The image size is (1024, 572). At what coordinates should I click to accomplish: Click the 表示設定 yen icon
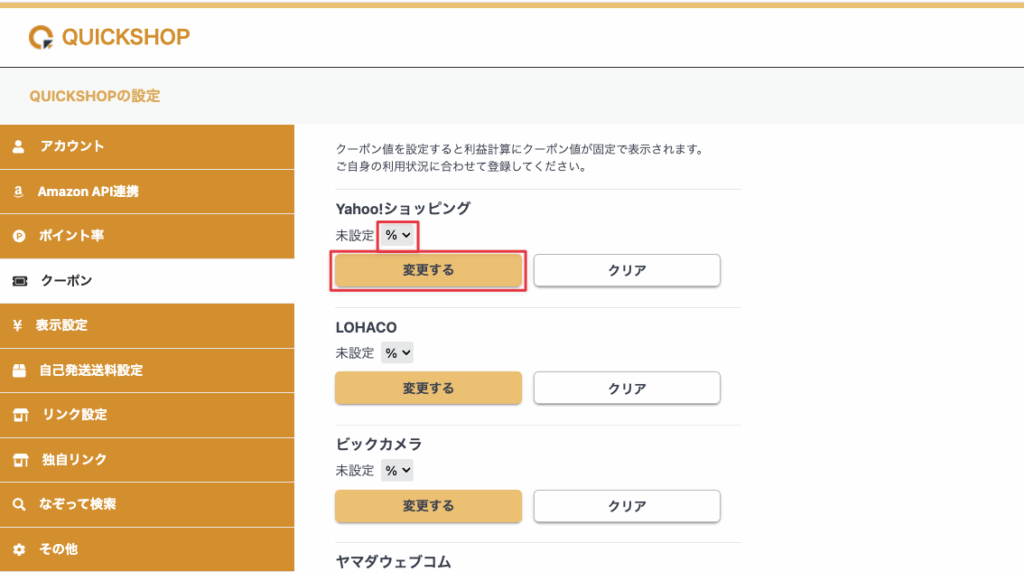click(x=19, y=326)
